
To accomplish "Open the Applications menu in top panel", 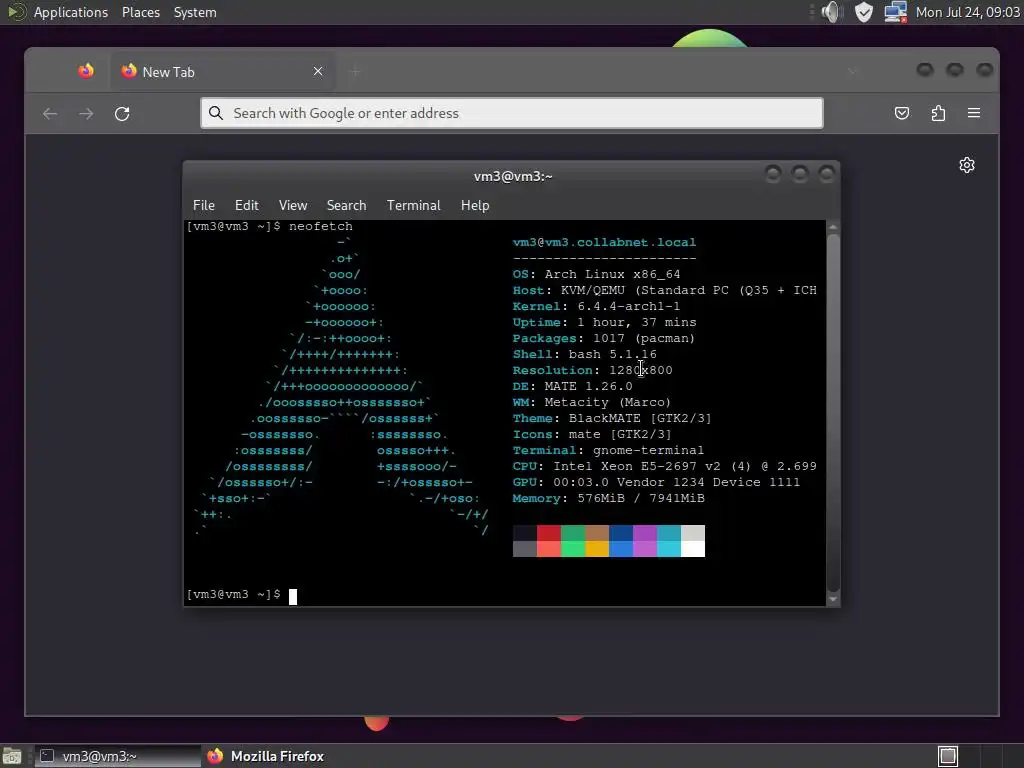I will 71,12.
